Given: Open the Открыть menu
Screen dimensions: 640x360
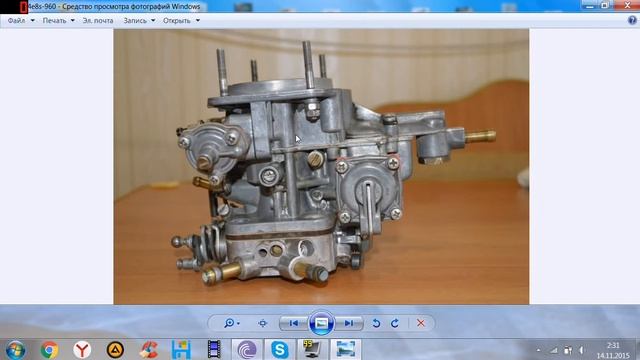Looking at the screenshot, I should (x=177, y=20).
